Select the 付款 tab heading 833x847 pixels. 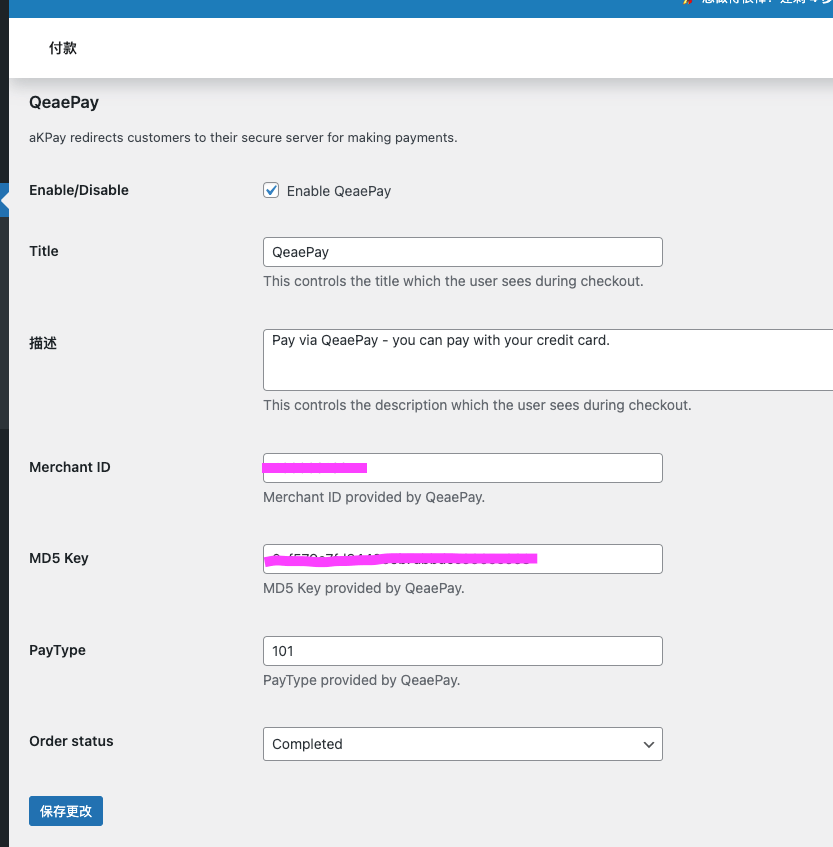pos(63,48)
